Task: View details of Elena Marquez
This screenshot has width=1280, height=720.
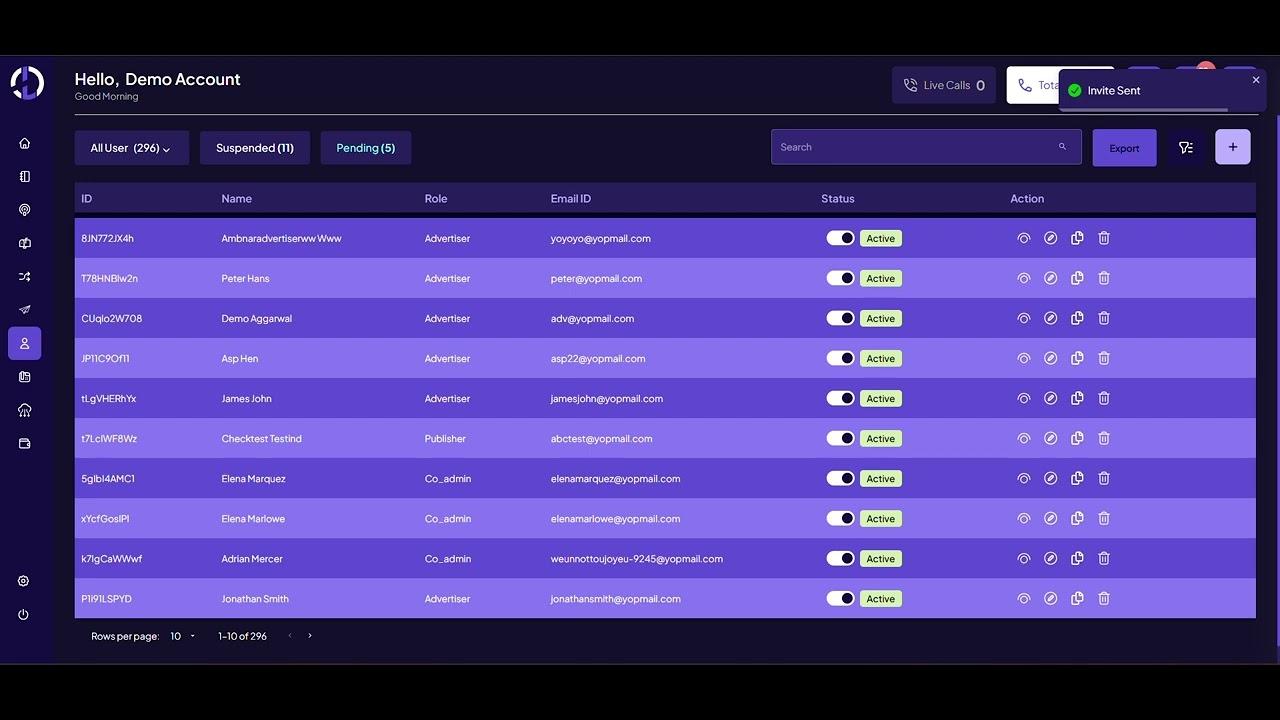Action: coord(1023,478)
